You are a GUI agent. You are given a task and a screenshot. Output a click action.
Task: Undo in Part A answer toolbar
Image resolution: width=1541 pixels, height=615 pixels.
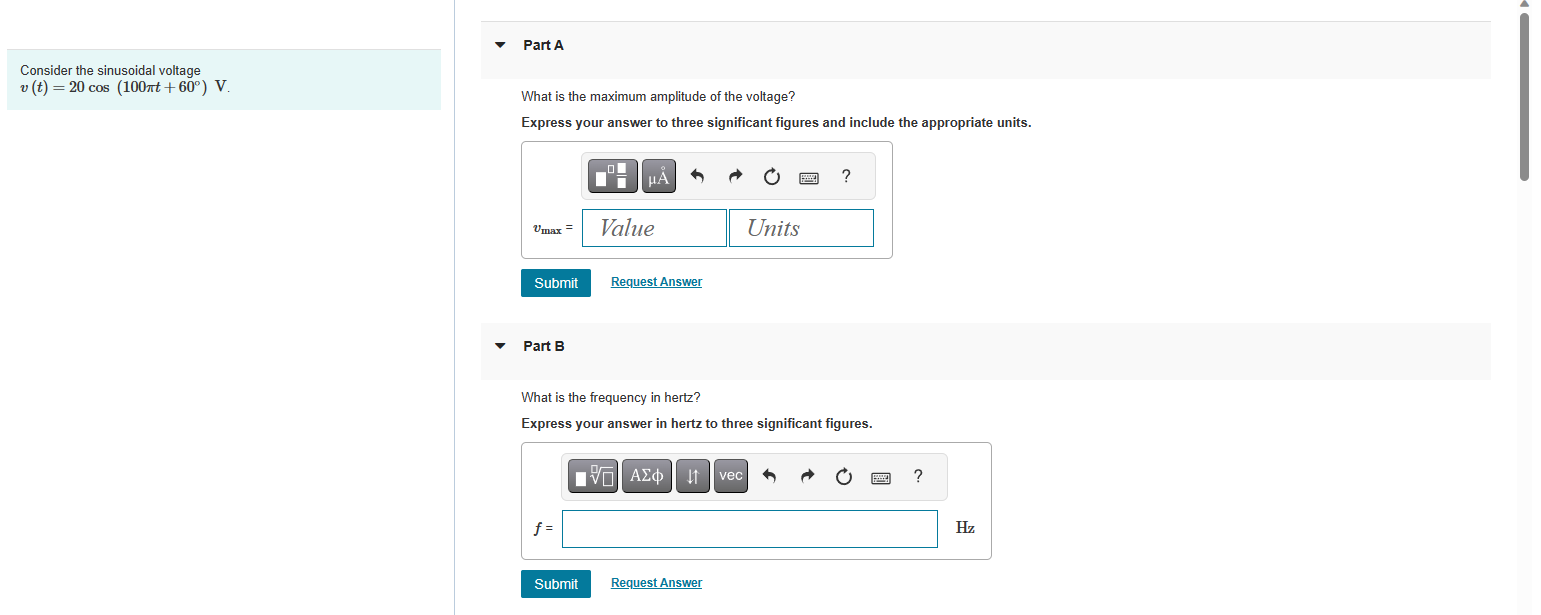point(698,178)
